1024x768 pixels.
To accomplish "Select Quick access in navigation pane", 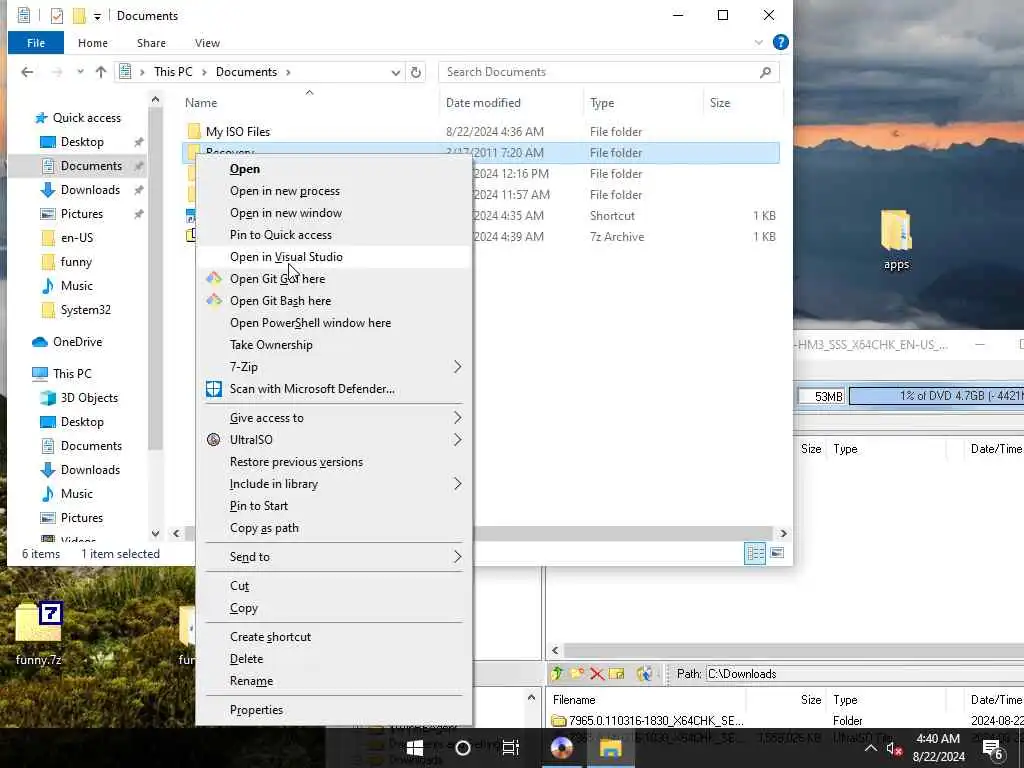I will 78,118.
